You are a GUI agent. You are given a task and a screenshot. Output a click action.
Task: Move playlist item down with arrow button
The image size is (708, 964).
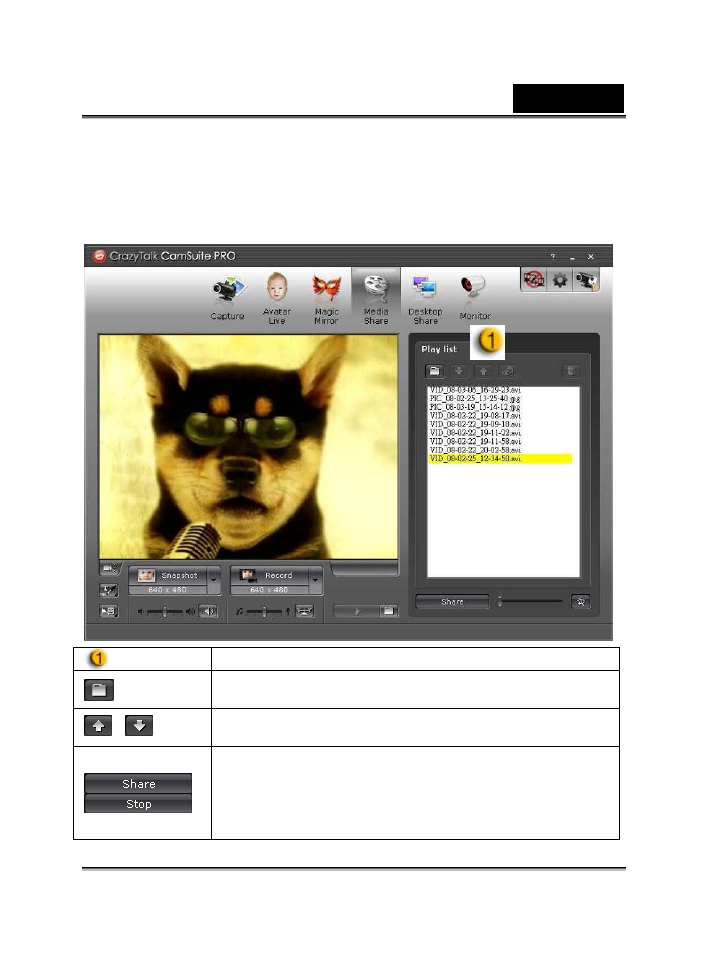(460, 371)
